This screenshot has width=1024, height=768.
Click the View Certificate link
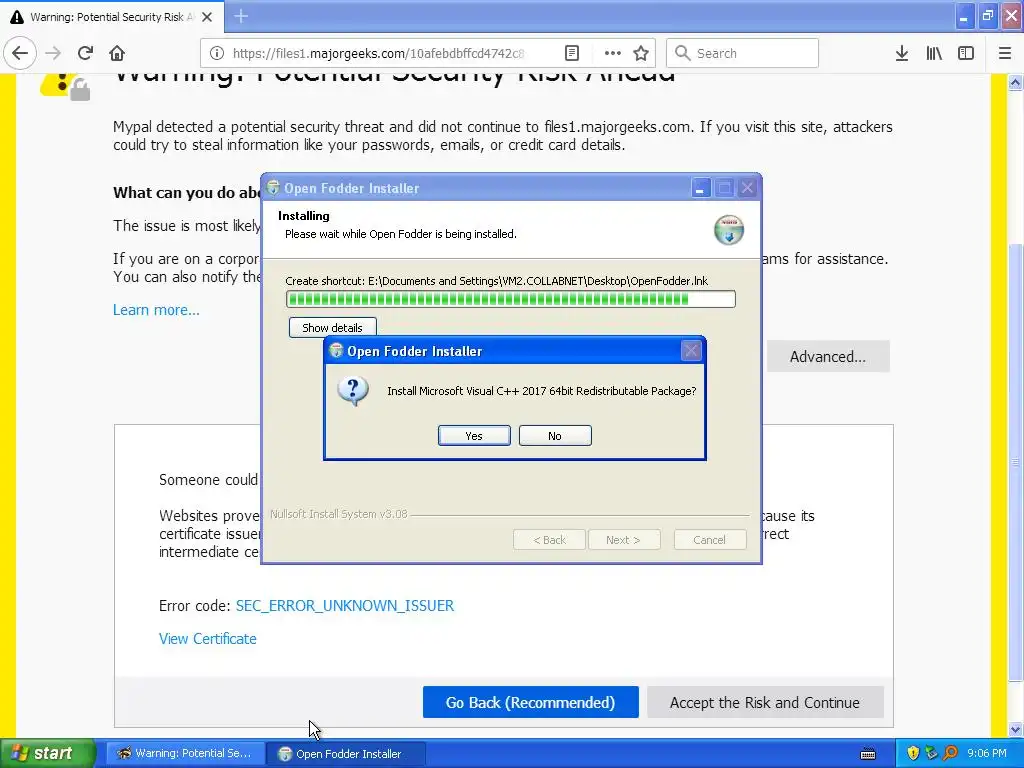coord(208,639)
